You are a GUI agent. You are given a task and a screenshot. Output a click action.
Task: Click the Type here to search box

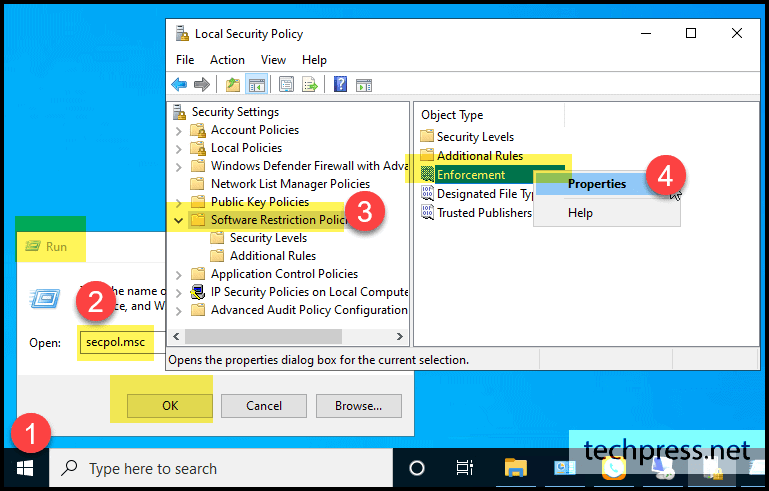tap(221, 468)
